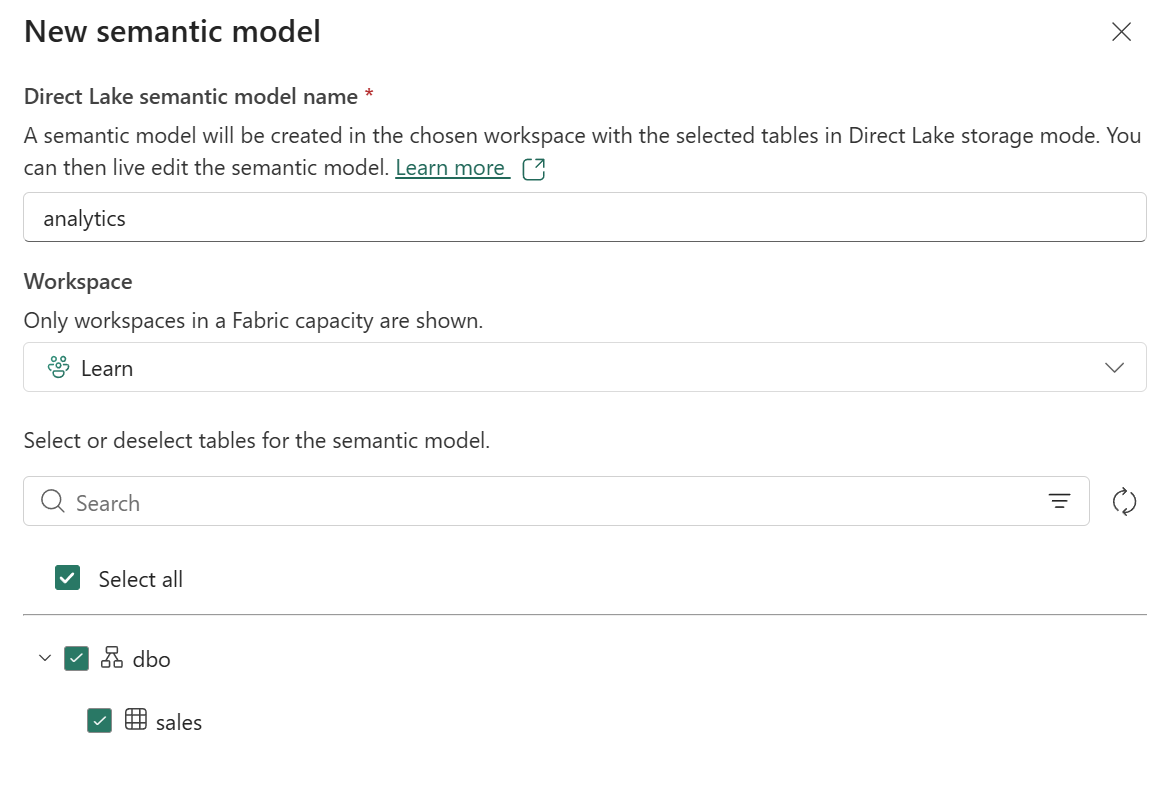Open the Learn more link

pos(452,167)
